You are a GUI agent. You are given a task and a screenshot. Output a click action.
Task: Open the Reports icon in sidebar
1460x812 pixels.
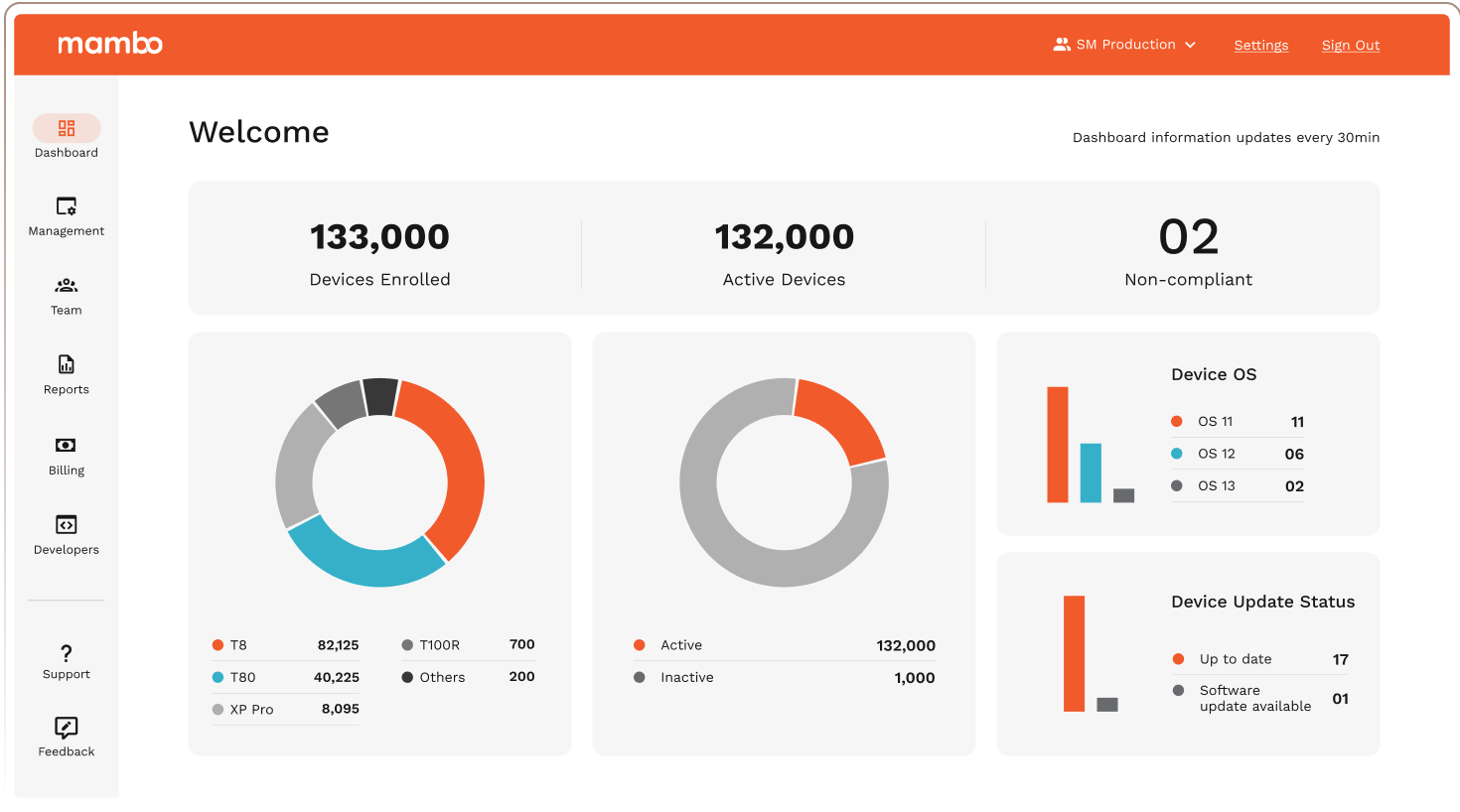67,364
